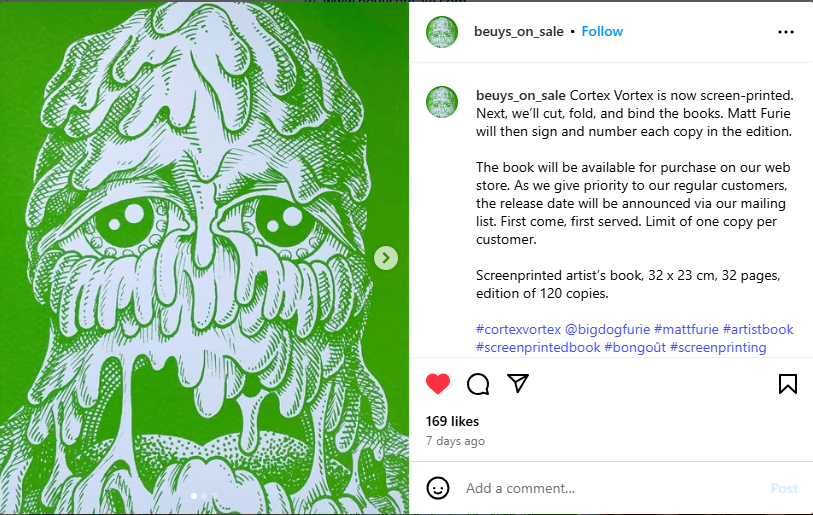Save post with bookmark icon

(x=788, y=384)
